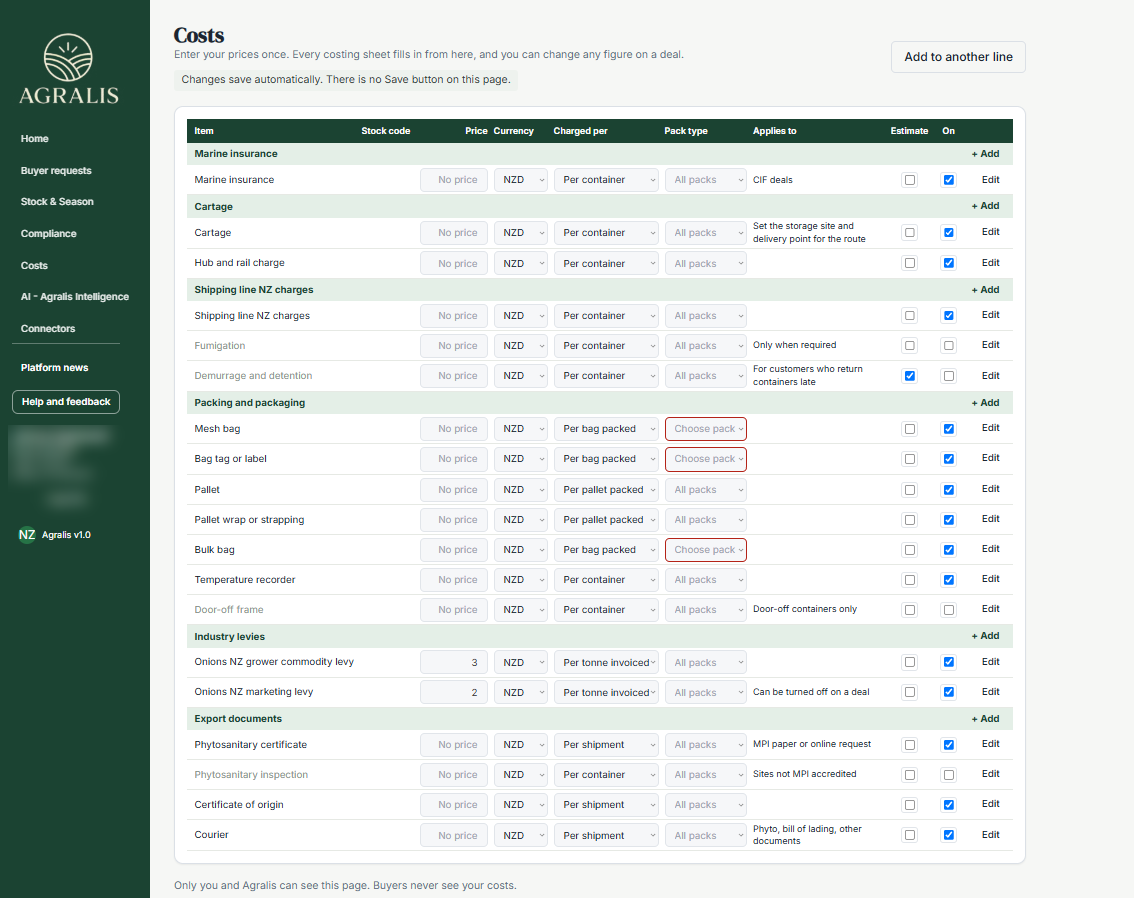
Task: Click 'Only when required' note
Action: pyautogui.click(x=794, y=345)
